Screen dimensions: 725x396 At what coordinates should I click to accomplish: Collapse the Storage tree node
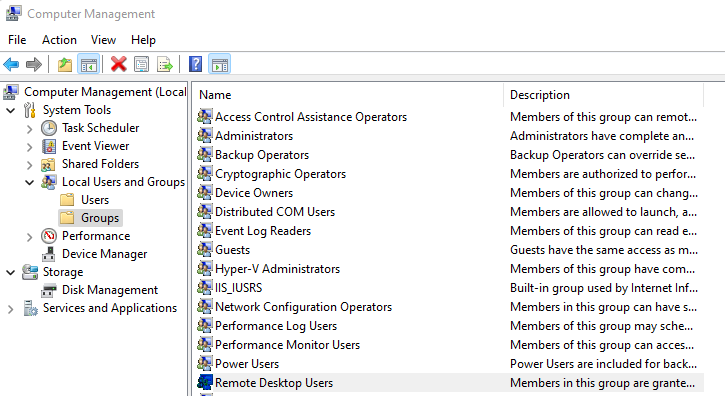click(11, 273)
